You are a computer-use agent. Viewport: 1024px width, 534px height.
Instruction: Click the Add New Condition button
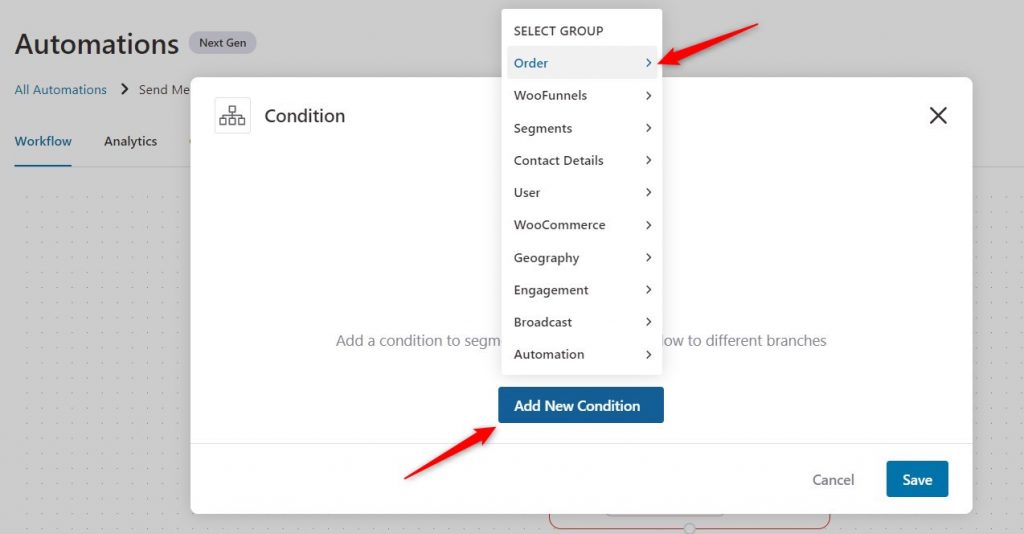click(581, 405)
